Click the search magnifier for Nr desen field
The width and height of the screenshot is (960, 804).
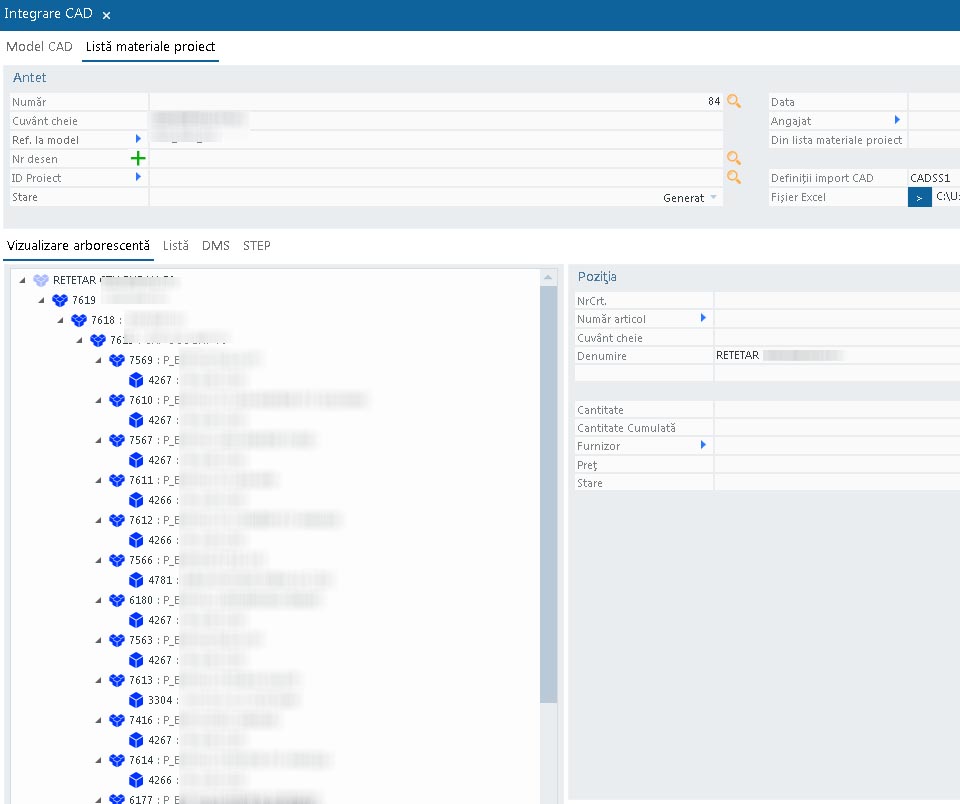(x=734, y=158)
